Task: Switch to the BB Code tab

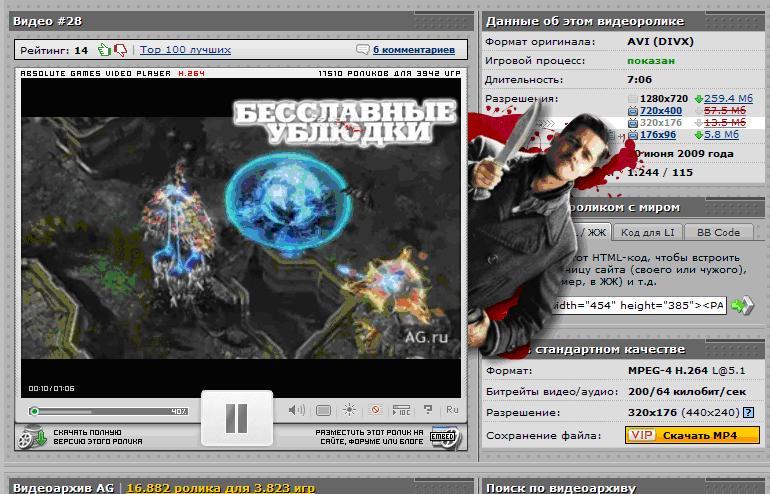Action: 718,232
